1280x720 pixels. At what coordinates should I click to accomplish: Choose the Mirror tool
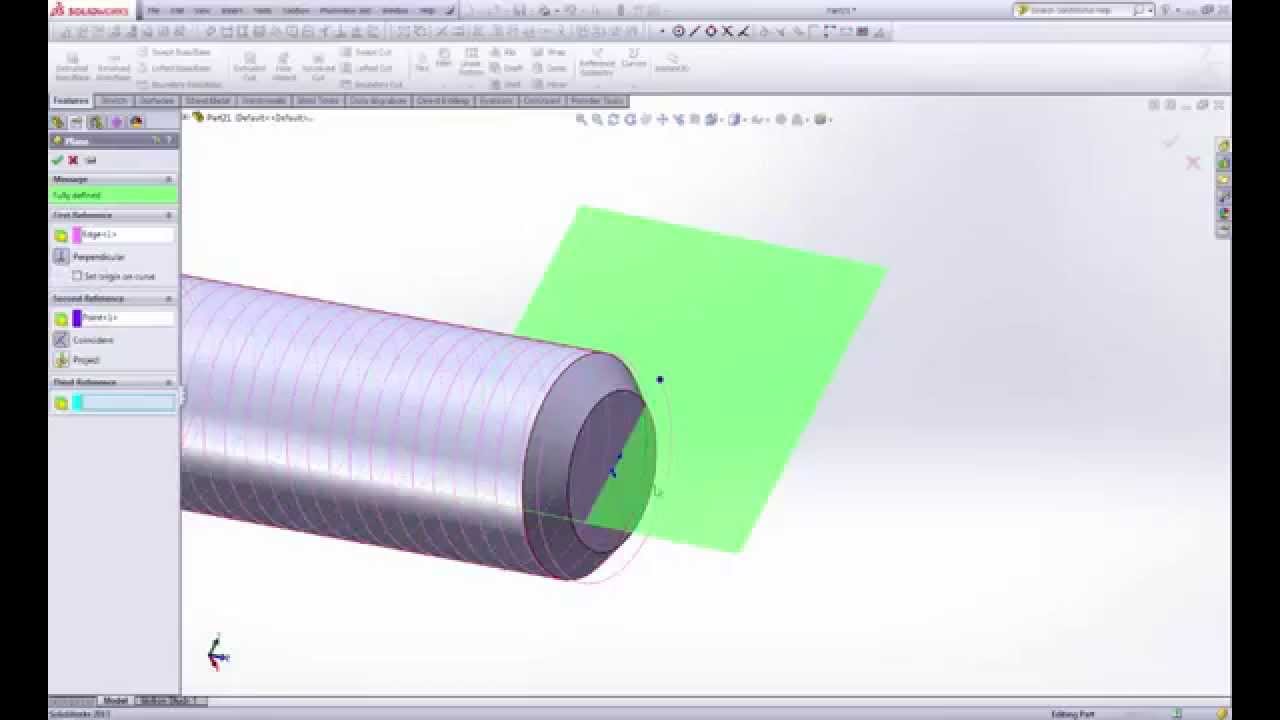coord(551,84)
